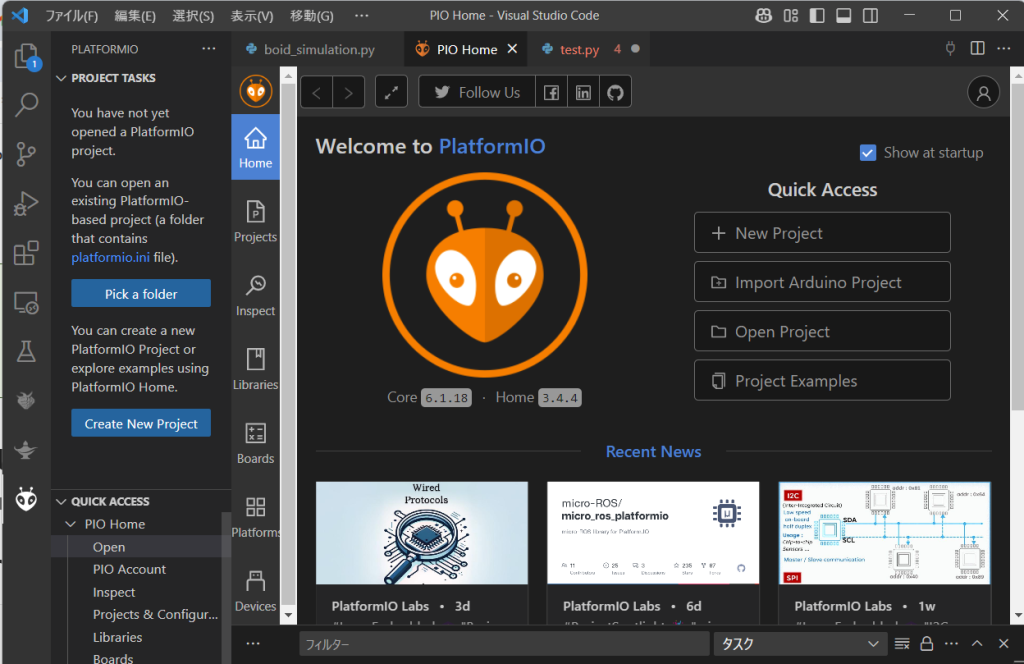Uncheck the Show at startup checkbox
The image size is (1024, 664).
pyautogui.click(x=868, y=153)
